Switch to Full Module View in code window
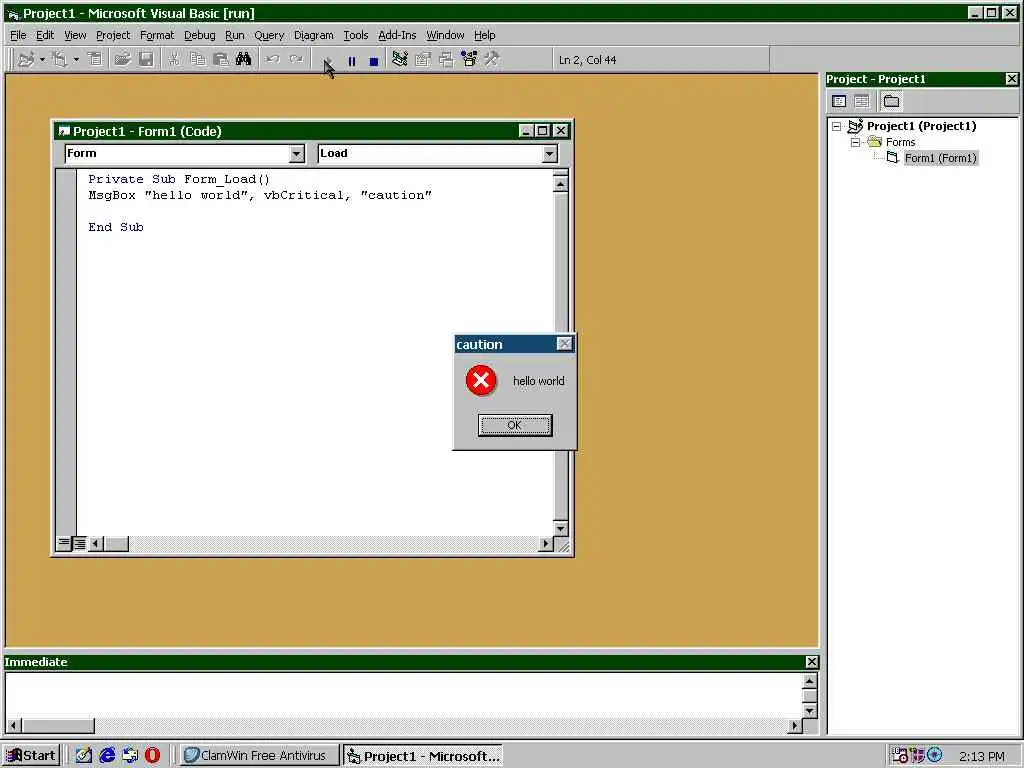This screenshot has height=768, width=1024. [x=79, y=543]
